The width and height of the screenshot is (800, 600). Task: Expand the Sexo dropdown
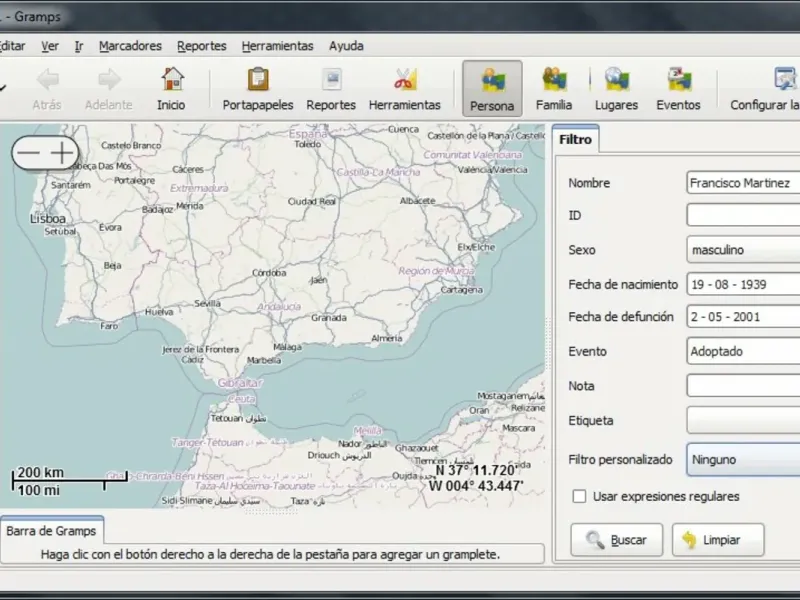744,250
